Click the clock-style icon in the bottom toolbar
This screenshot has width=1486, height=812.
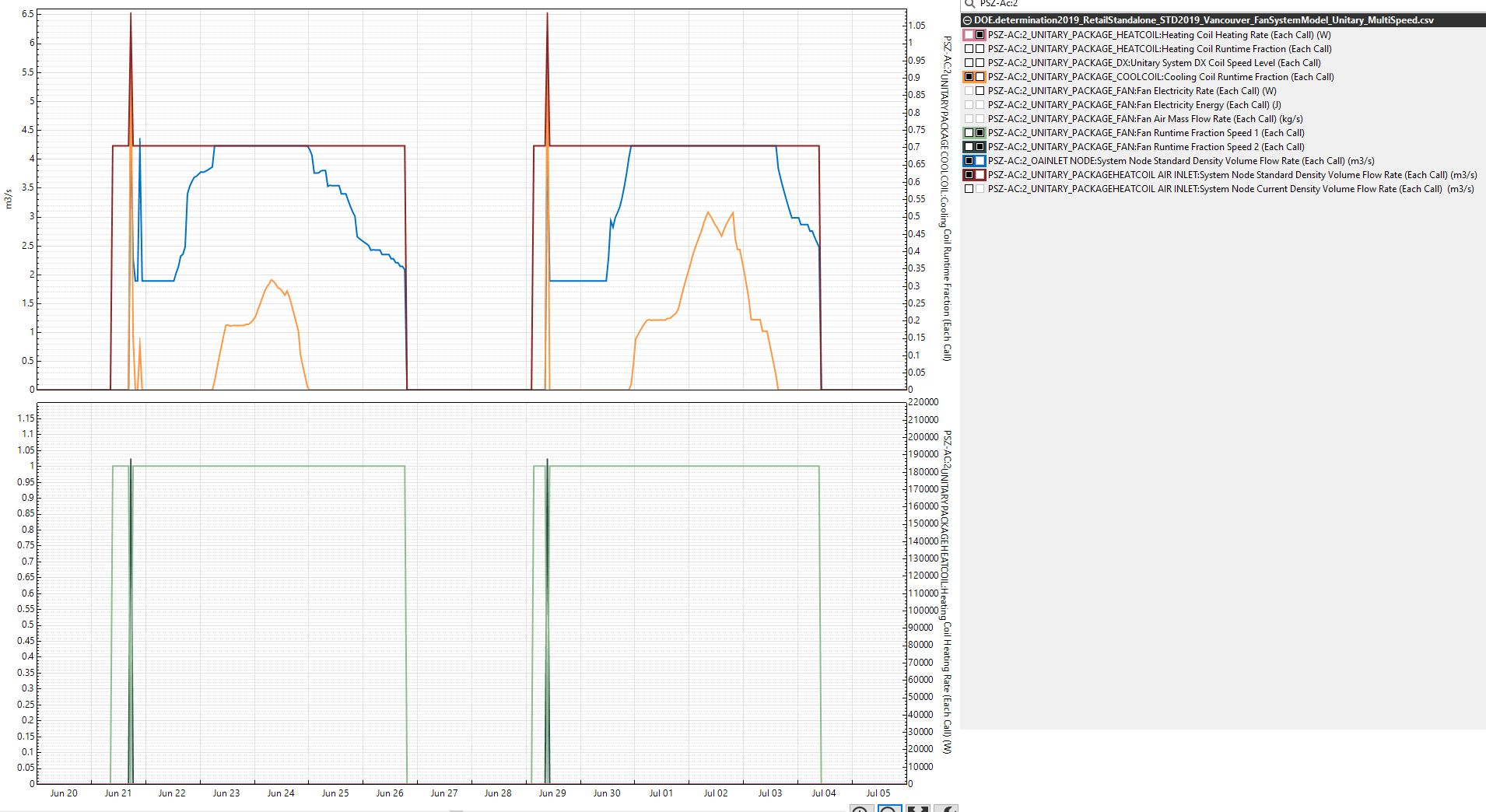[x=859, y=810]
